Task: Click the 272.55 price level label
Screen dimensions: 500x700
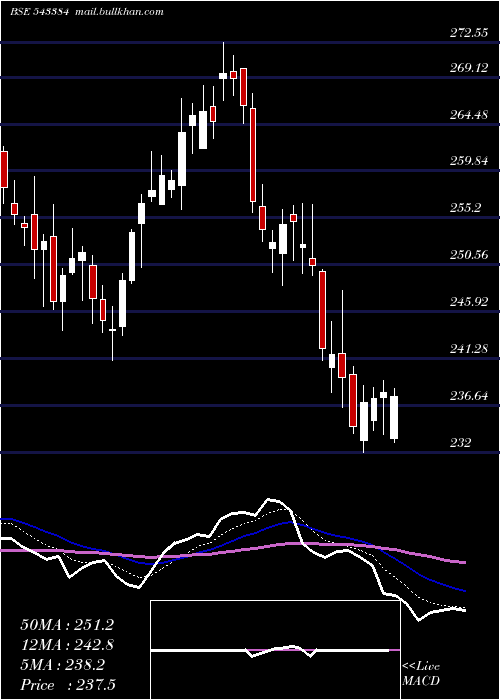Action: tap(469, 33)
